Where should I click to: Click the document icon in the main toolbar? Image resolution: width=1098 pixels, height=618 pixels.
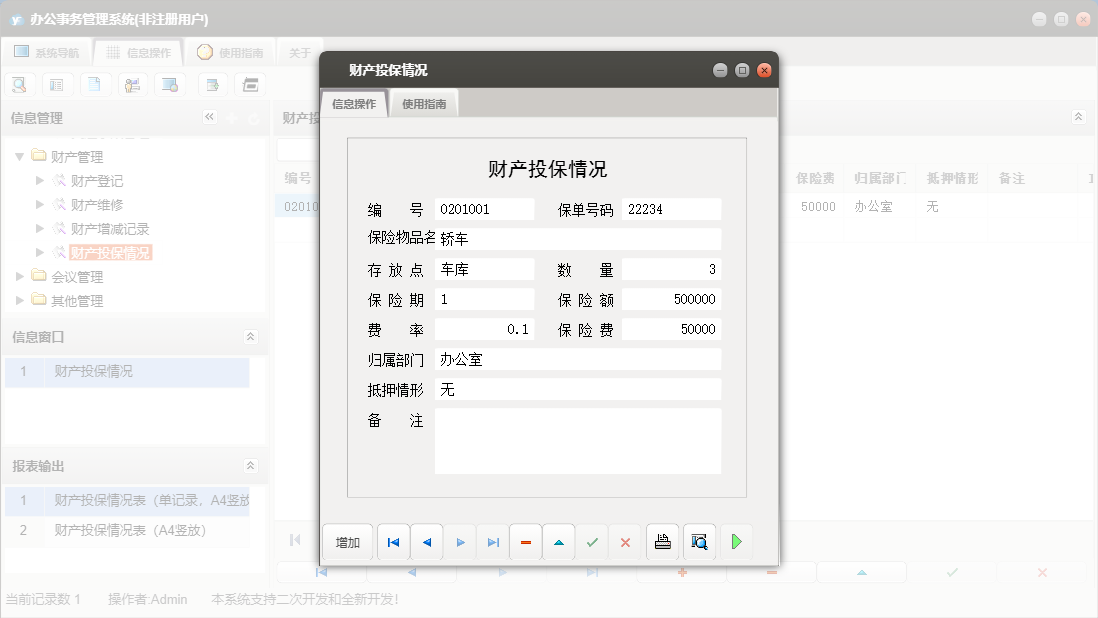(x=95, y=84)
